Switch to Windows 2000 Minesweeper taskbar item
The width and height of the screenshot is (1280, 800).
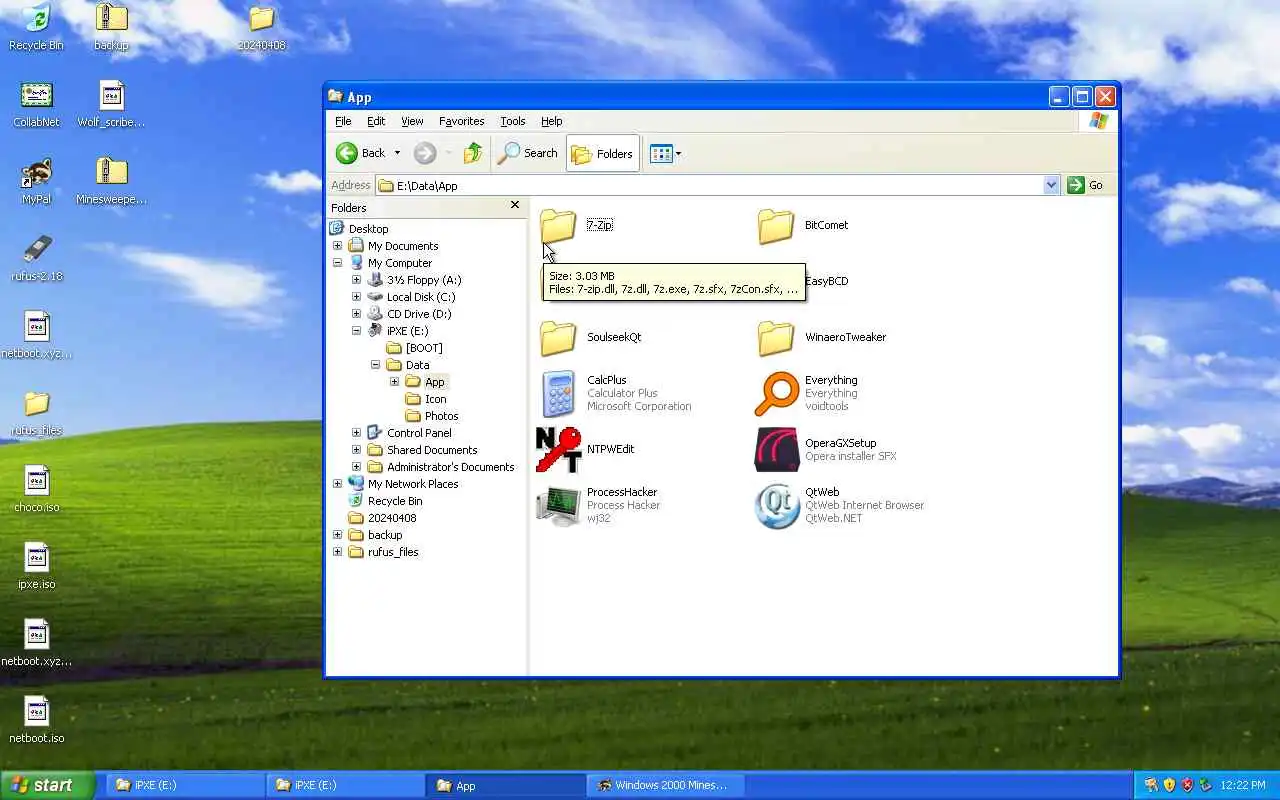tap(665, 785)
